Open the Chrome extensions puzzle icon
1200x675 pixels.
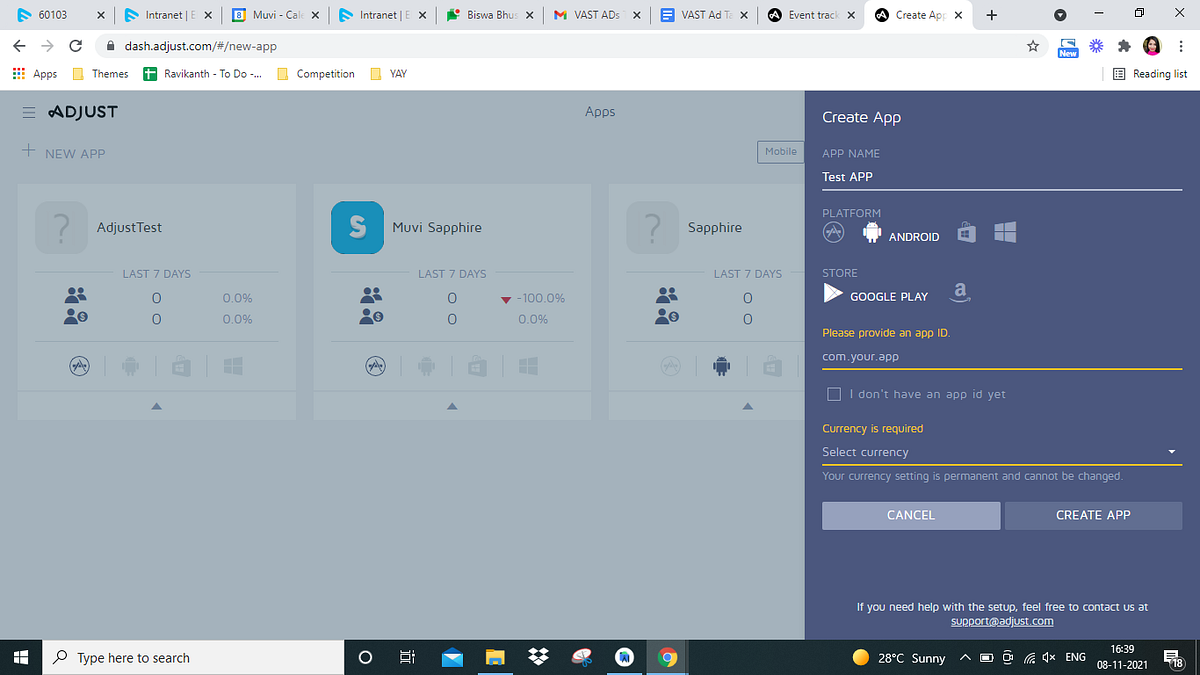(x=1124, y=46)
